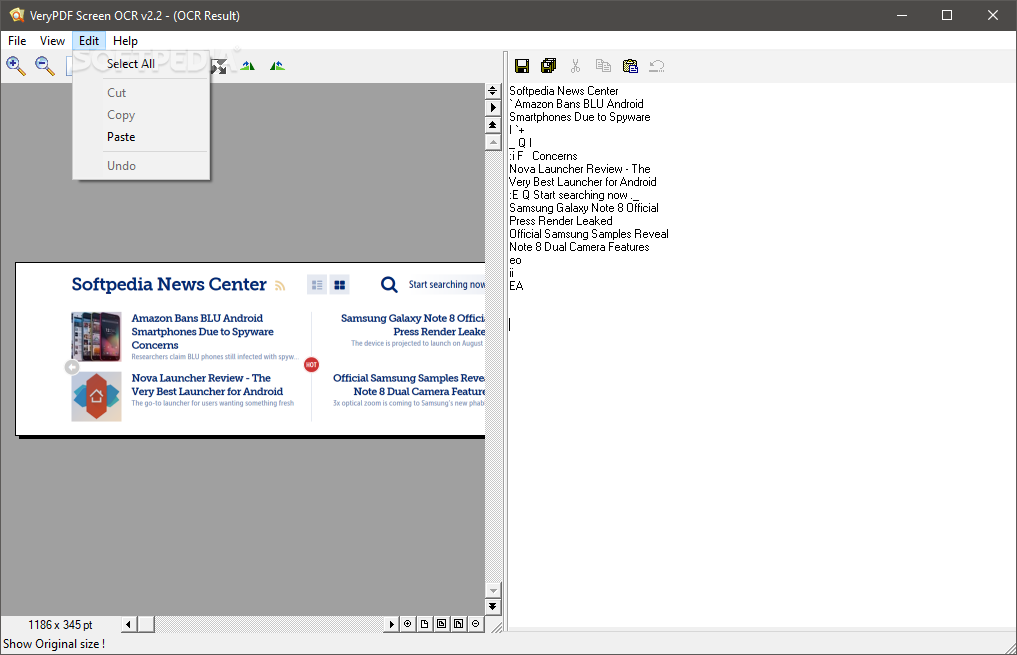Click the 'Very Best Launcher for Android' OCR line
This screenshot has width=1017, height=655.
coord(582,182)
